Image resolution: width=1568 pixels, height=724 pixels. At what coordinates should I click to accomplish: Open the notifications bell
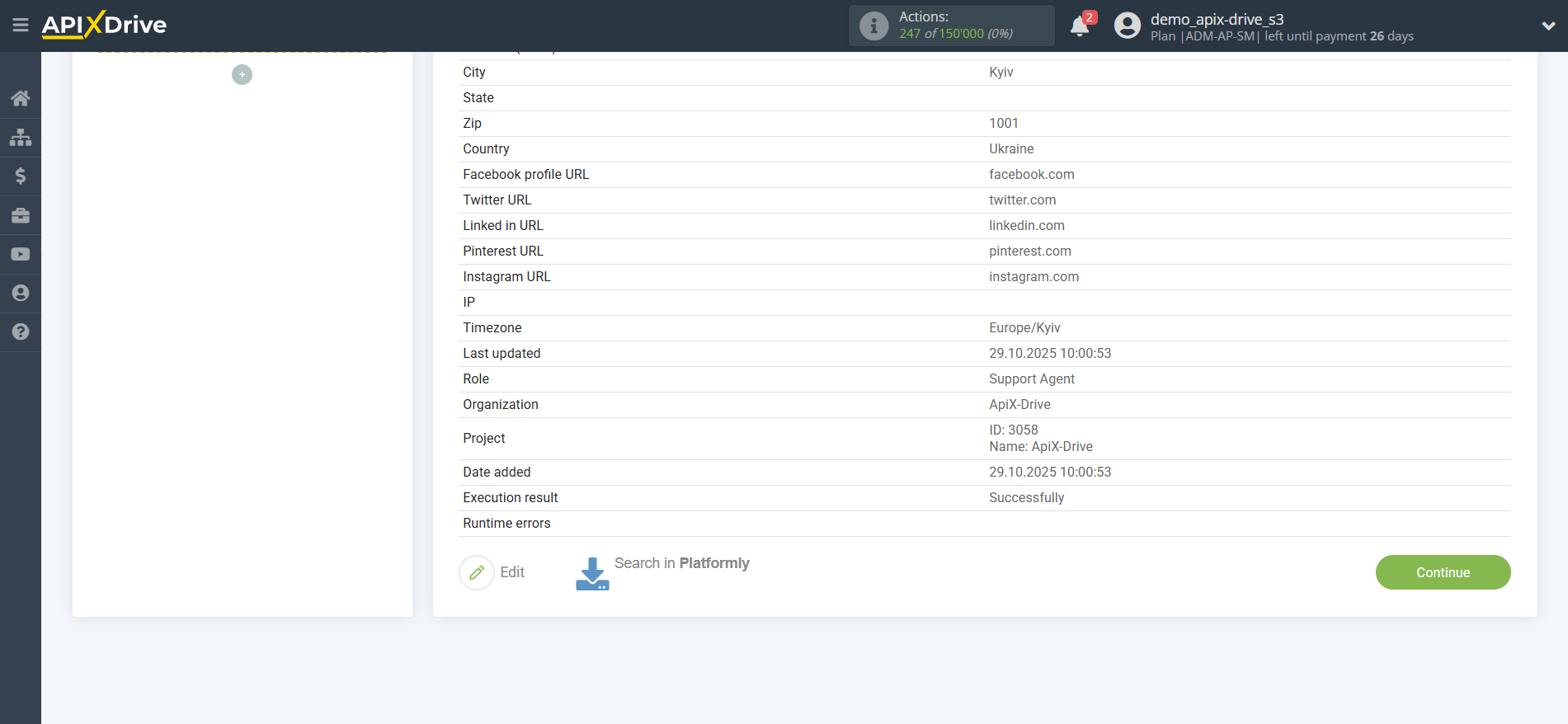tap(1080, 26)
